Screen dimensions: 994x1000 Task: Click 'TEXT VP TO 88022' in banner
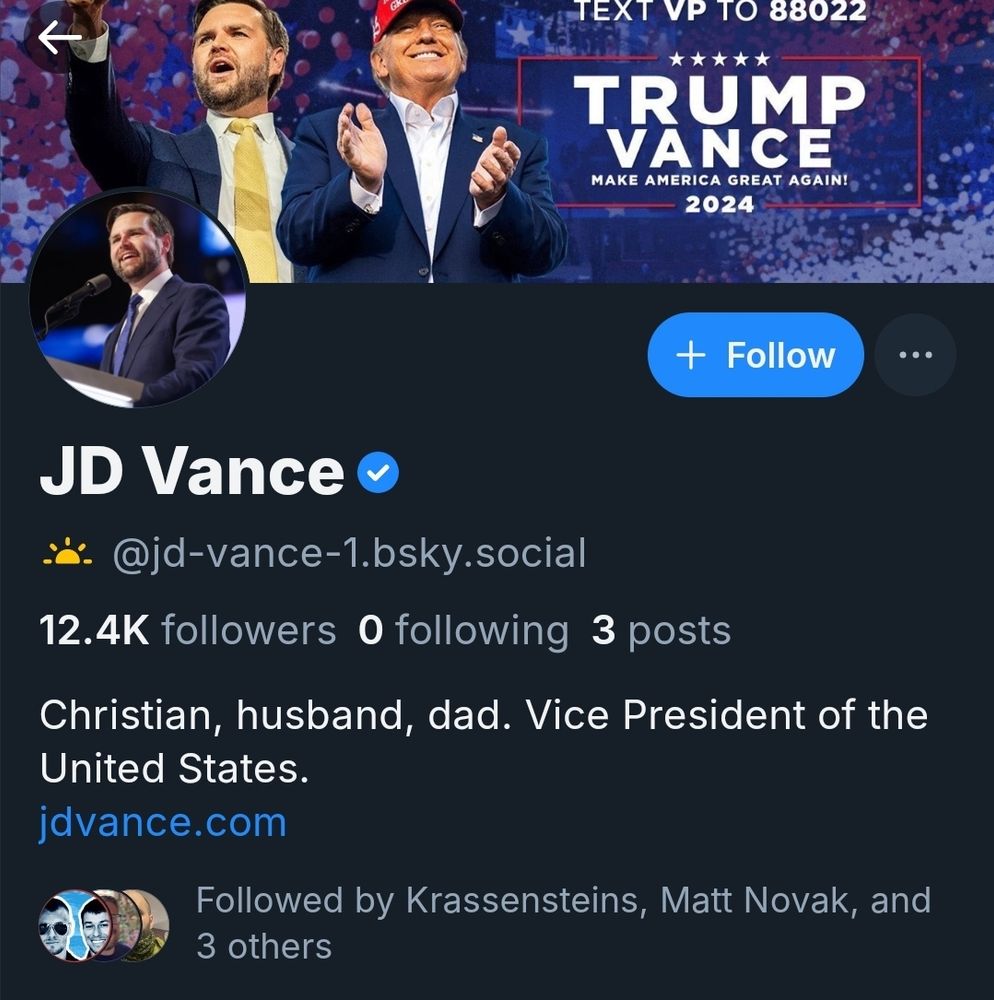click(720, 12)
